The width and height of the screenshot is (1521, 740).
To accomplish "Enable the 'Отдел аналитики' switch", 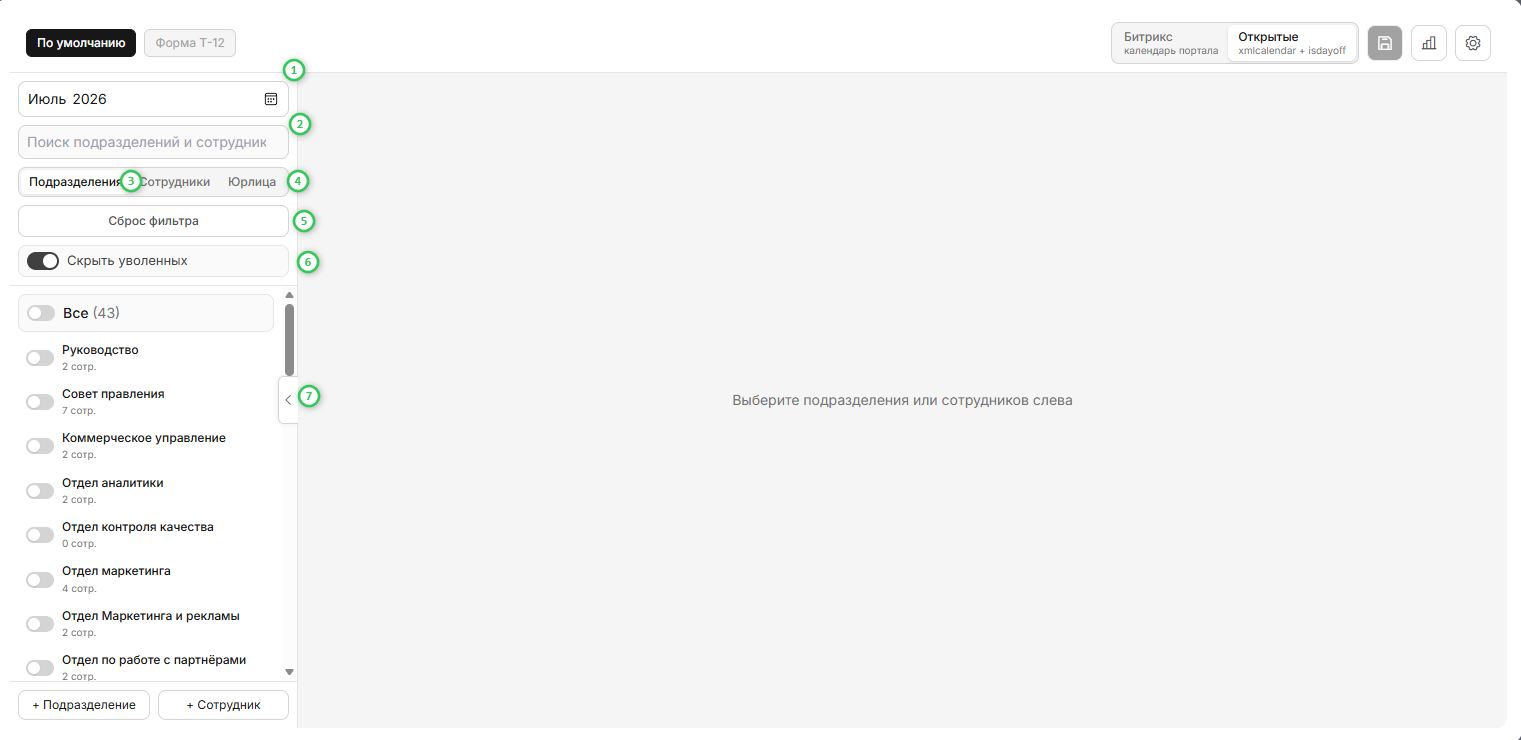I will coord(40,491).
